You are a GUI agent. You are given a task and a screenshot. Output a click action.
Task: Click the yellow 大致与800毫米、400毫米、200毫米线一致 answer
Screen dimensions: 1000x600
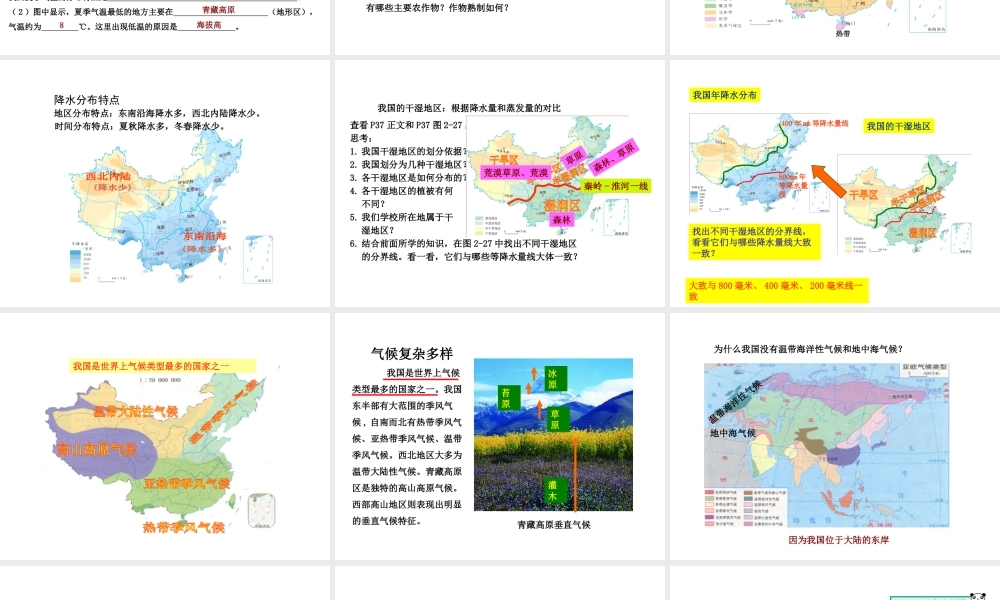[778, 291]
